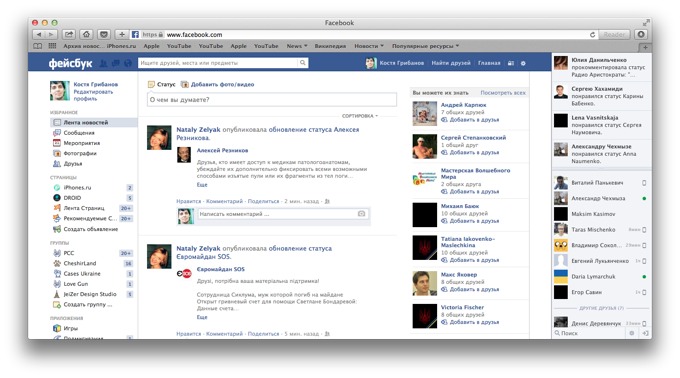
Task: Expand the News bookmarks dropdown
Action: coord(297,46)
